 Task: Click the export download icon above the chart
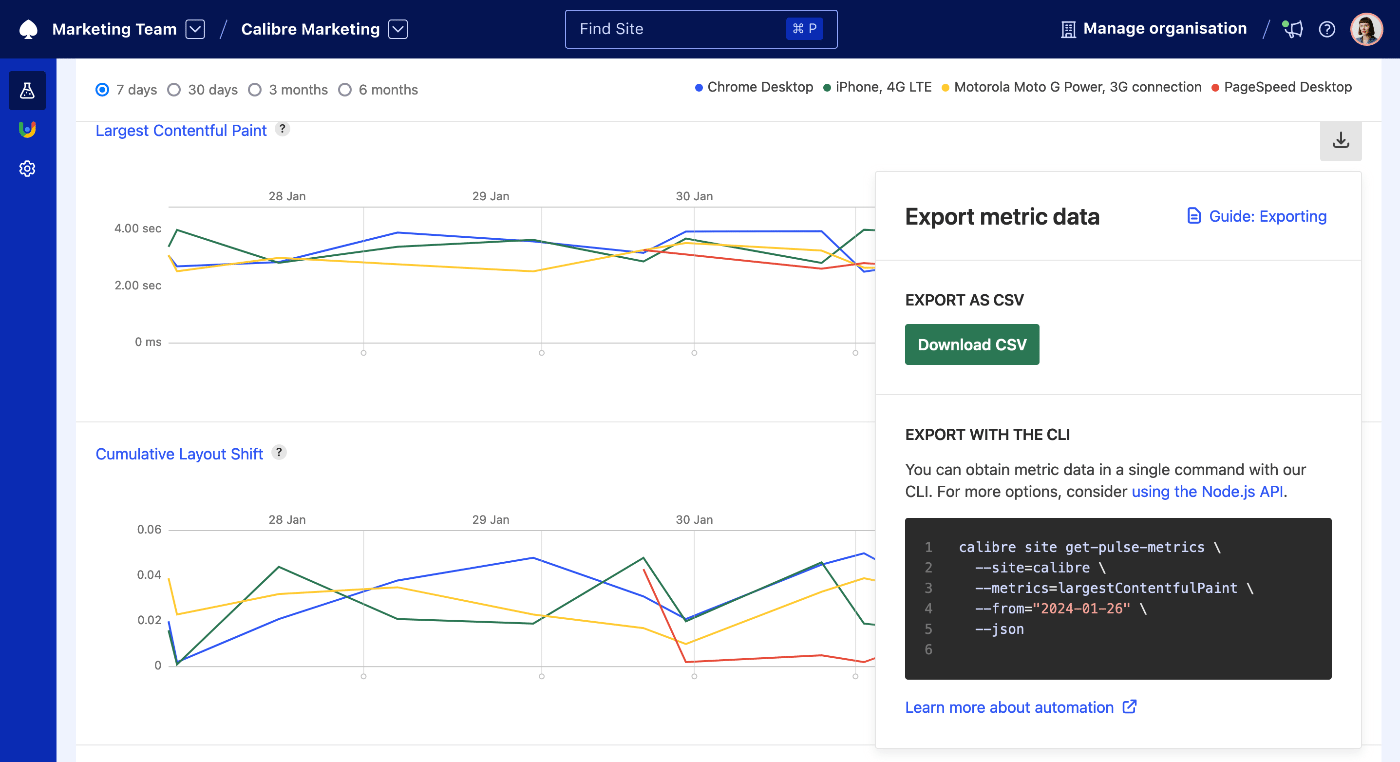(x=1340, y=141)
